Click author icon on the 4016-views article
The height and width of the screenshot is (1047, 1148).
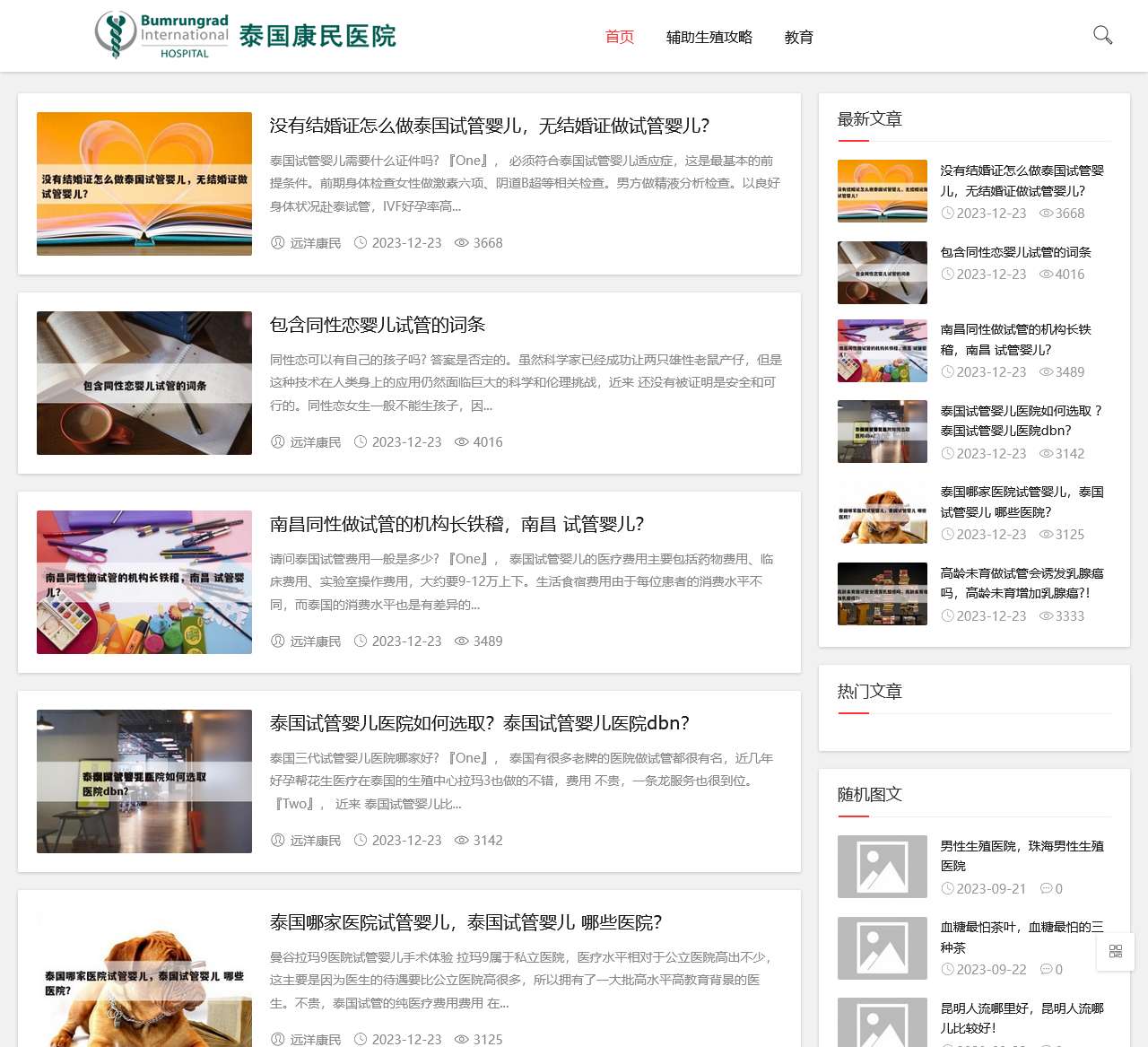278,442
